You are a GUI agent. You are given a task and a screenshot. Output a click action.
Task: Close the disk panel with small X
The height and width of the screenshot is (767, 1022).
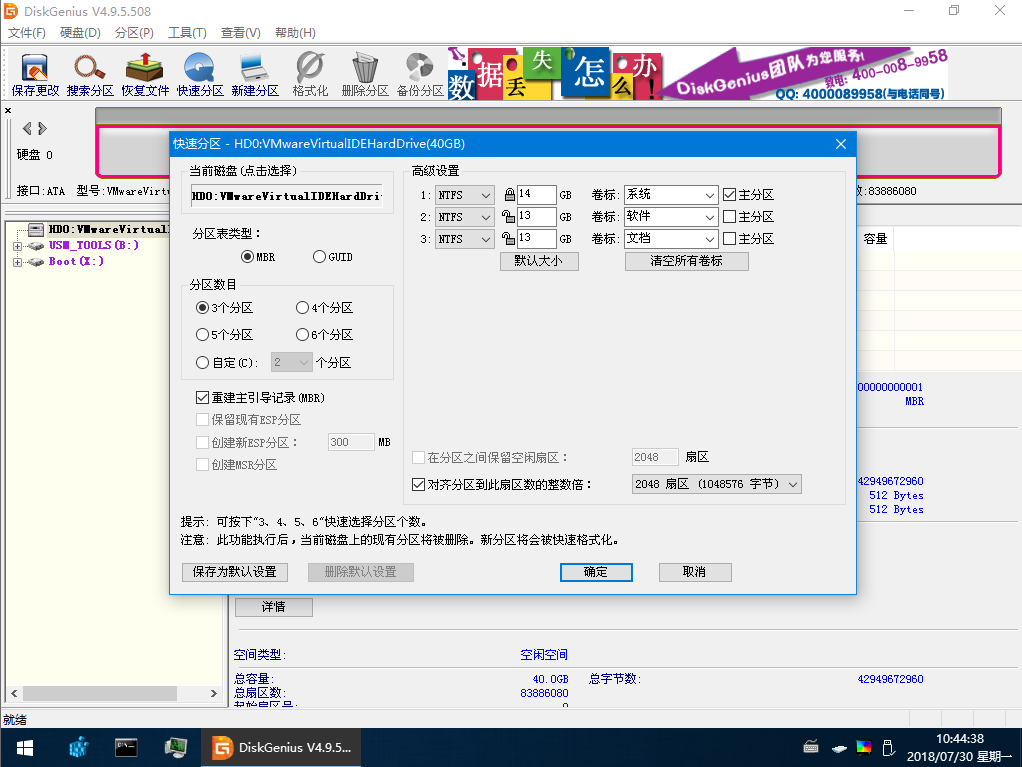(8, 111)
